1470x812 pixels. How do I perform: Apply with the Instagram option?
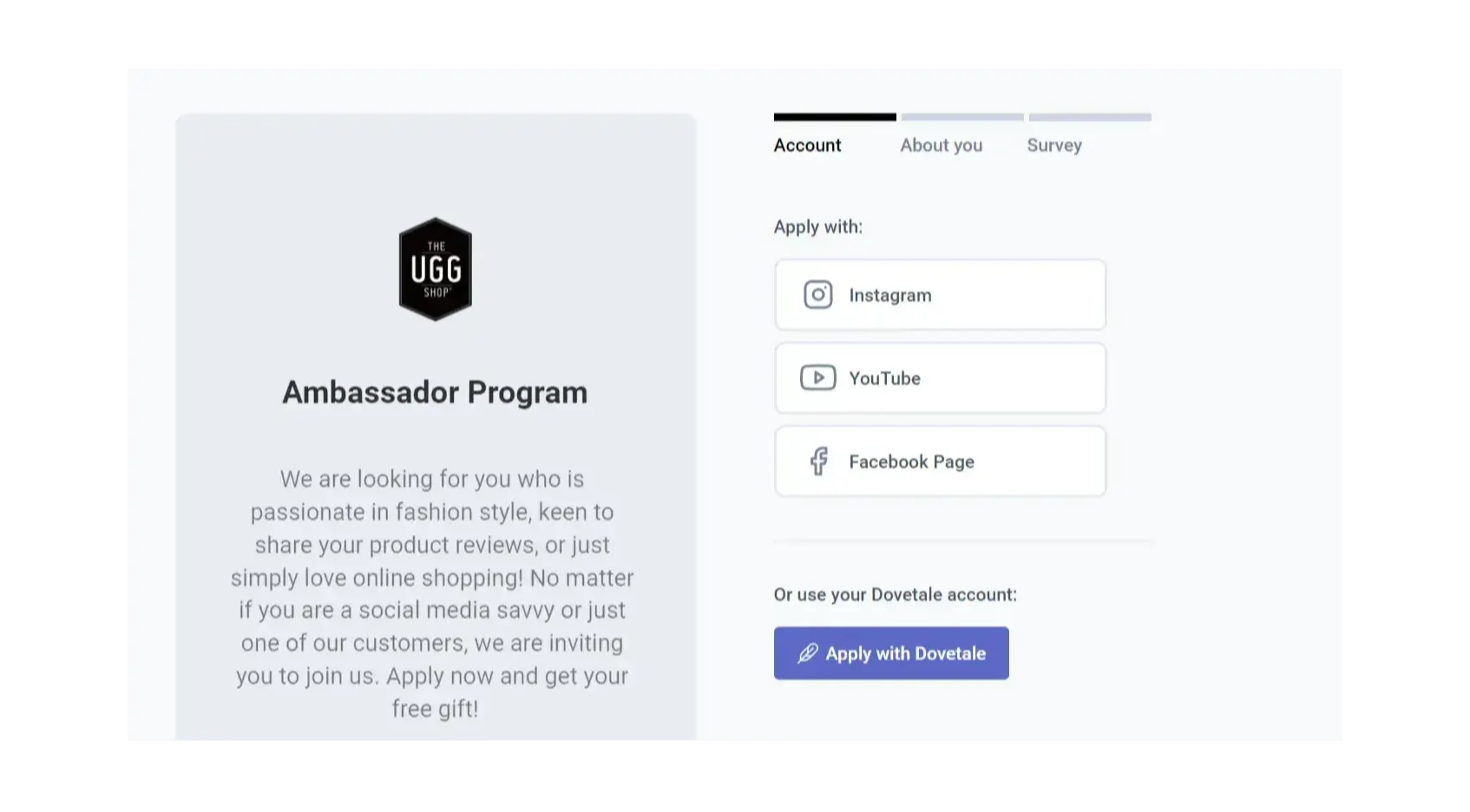(940, 295)
